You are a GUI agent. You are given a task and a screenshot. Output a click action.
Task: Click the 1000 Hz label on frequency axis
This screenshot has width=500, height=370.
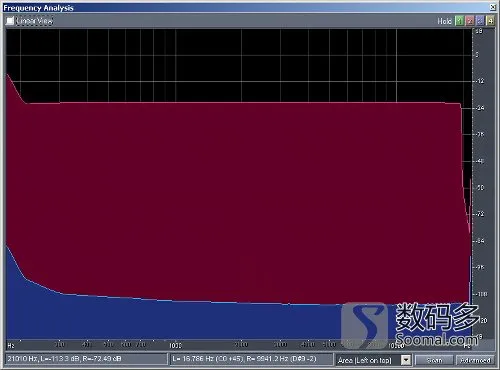pyautogui.click(x=175, y=345)
